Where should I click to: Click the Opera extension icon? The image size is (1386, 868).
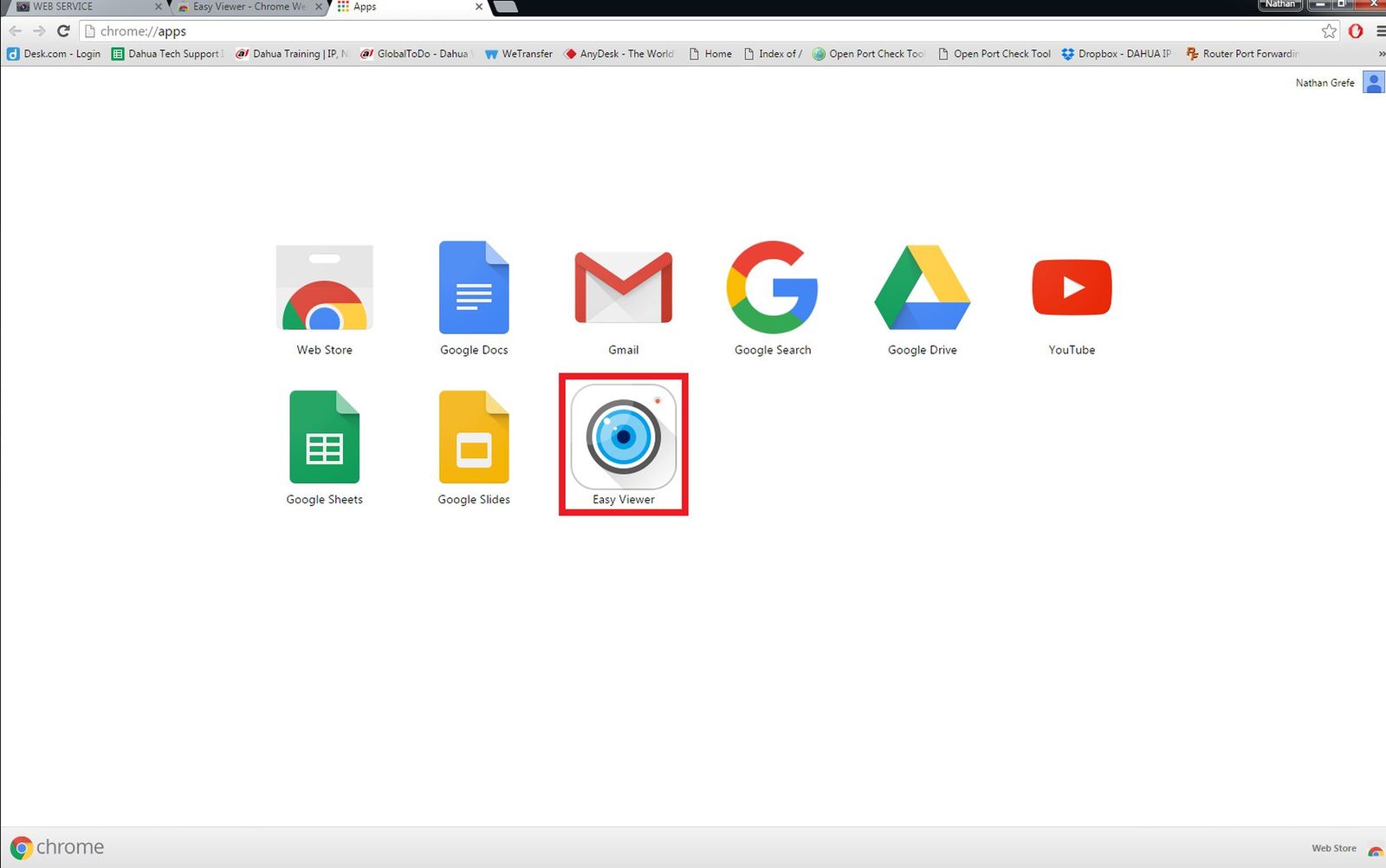point(1356,31)
